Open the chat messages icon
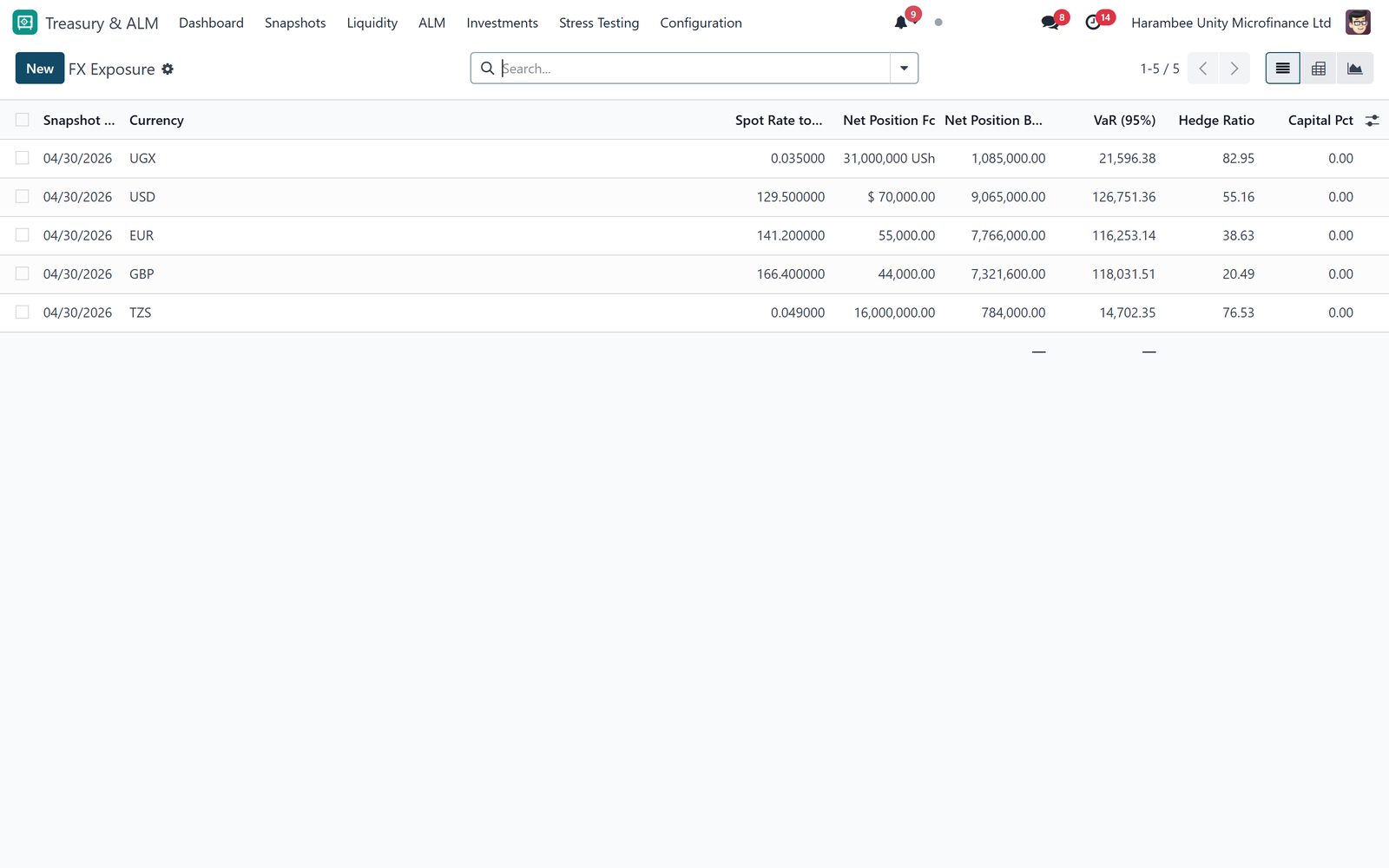The width and height of the screenshot is (1389, 868). (1050, 23)
